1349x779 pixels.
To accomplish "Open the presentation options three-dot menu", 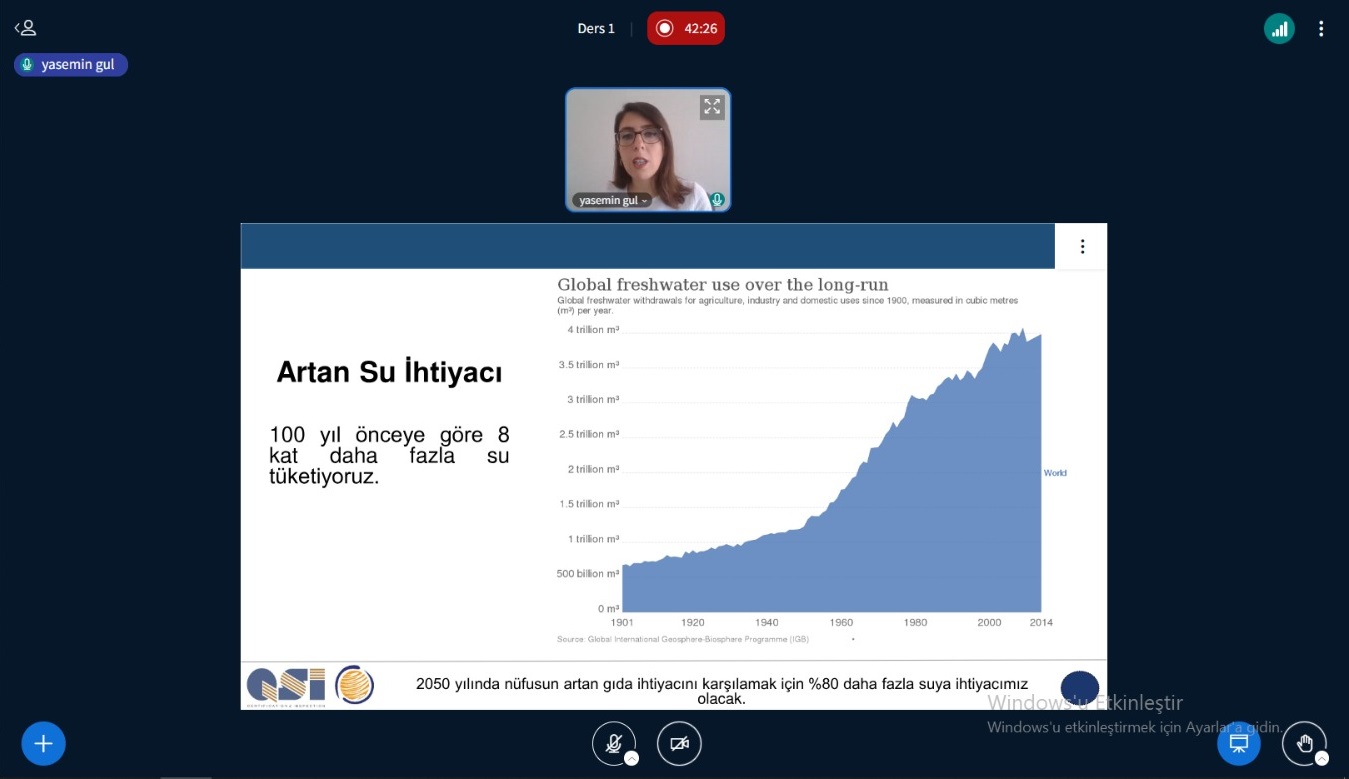I will (x=1082, y=247).
